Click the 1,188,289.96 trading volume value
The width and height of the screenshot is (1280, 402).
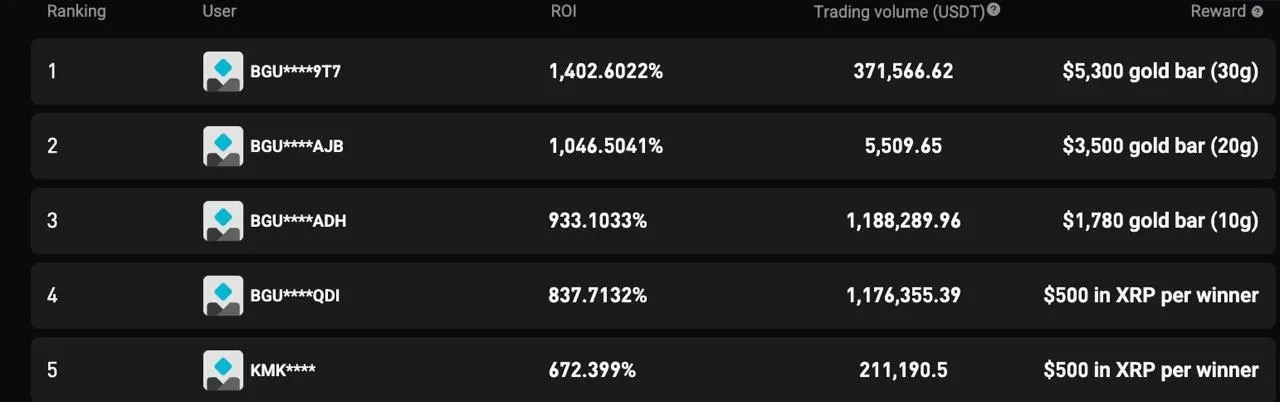903,221
